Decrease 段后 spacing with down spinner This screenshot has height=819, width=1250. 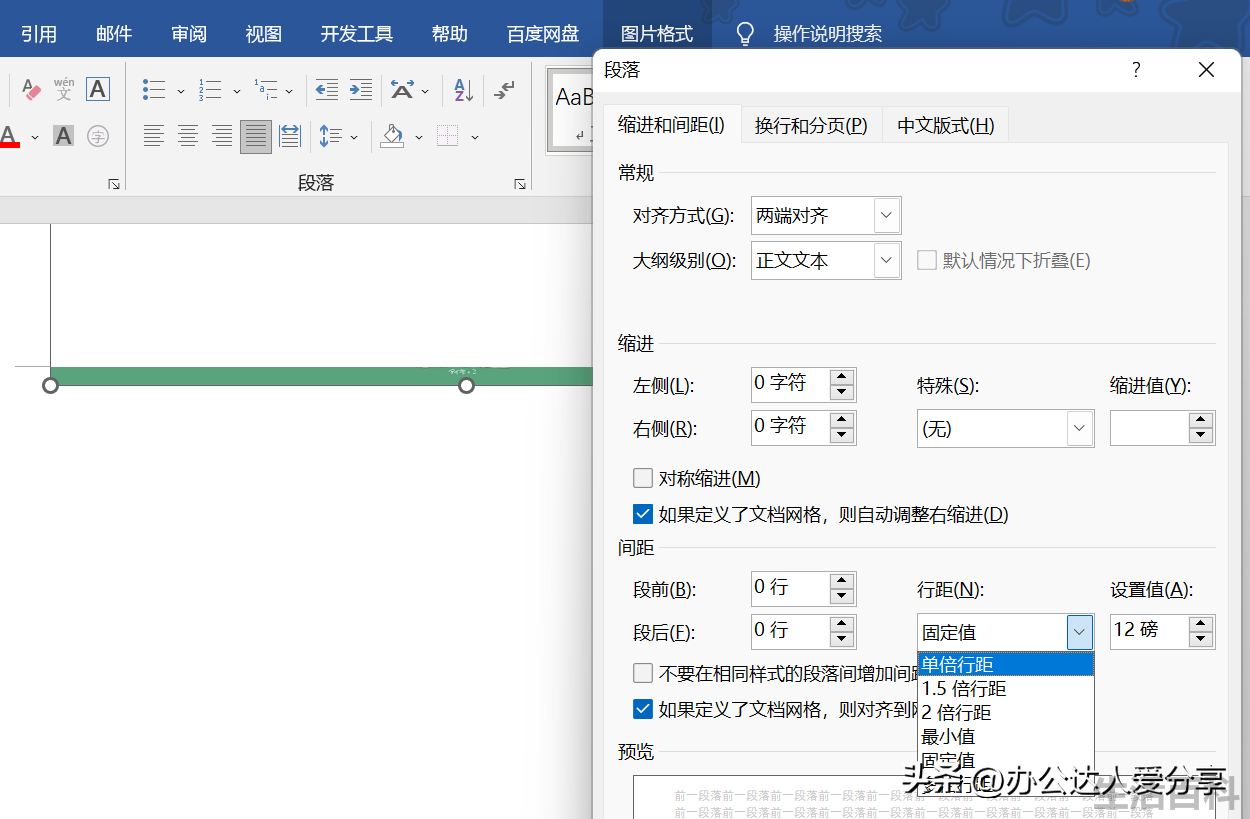coord(842,639)
